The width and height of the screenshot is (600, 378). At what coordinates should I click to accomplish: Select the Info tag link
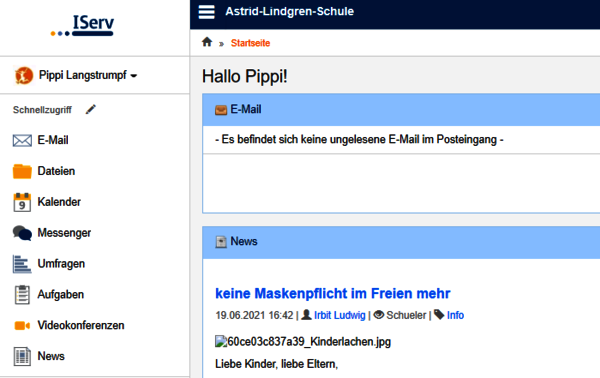pos(455,315)
